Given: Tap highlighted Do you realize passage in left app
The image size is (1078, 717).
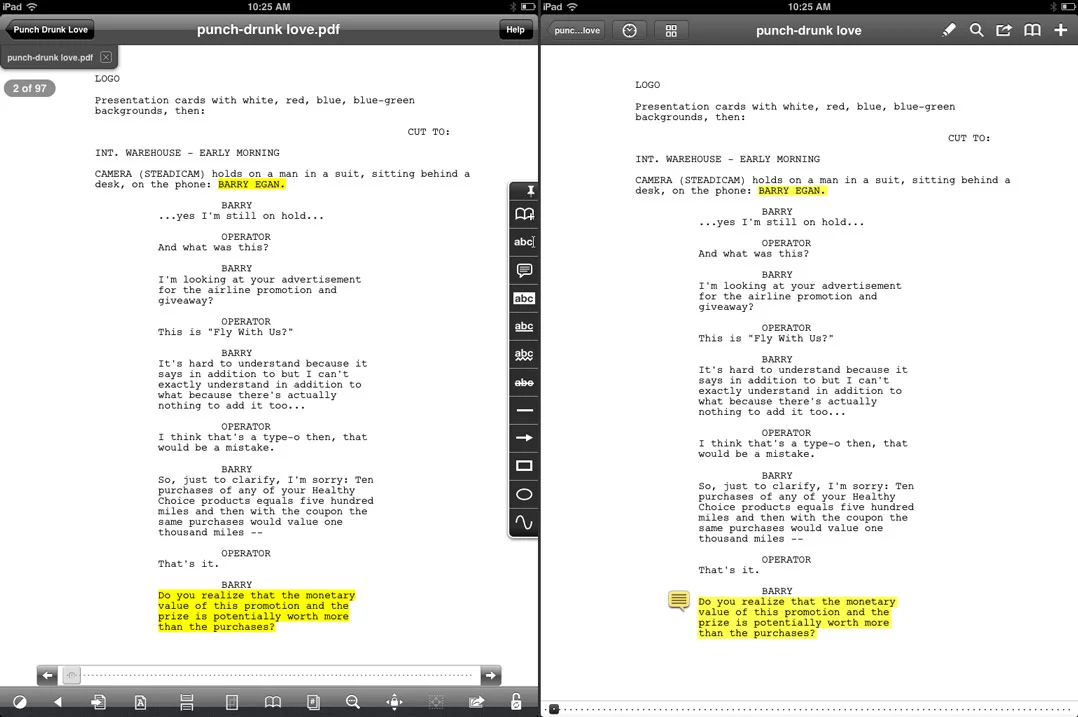Looking at the screenshot, I should (256, 611).
